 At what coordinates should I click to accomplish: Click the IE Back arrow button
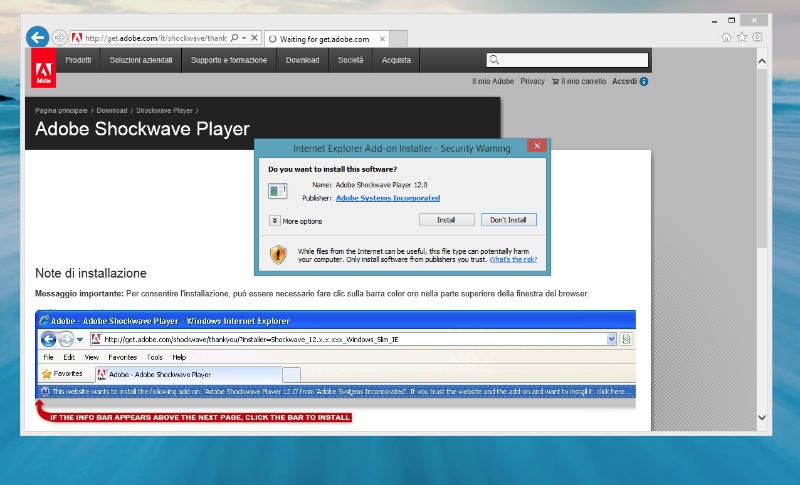tap(38, 37)
